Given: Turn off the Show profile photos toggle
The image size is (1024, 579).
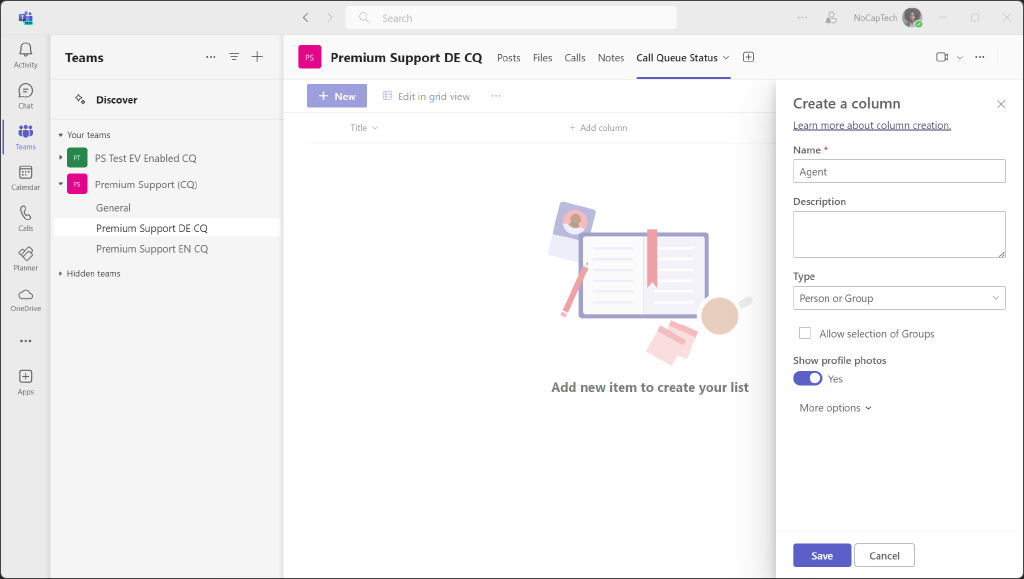Looking at the screenshot, I should tap(807, 378).
